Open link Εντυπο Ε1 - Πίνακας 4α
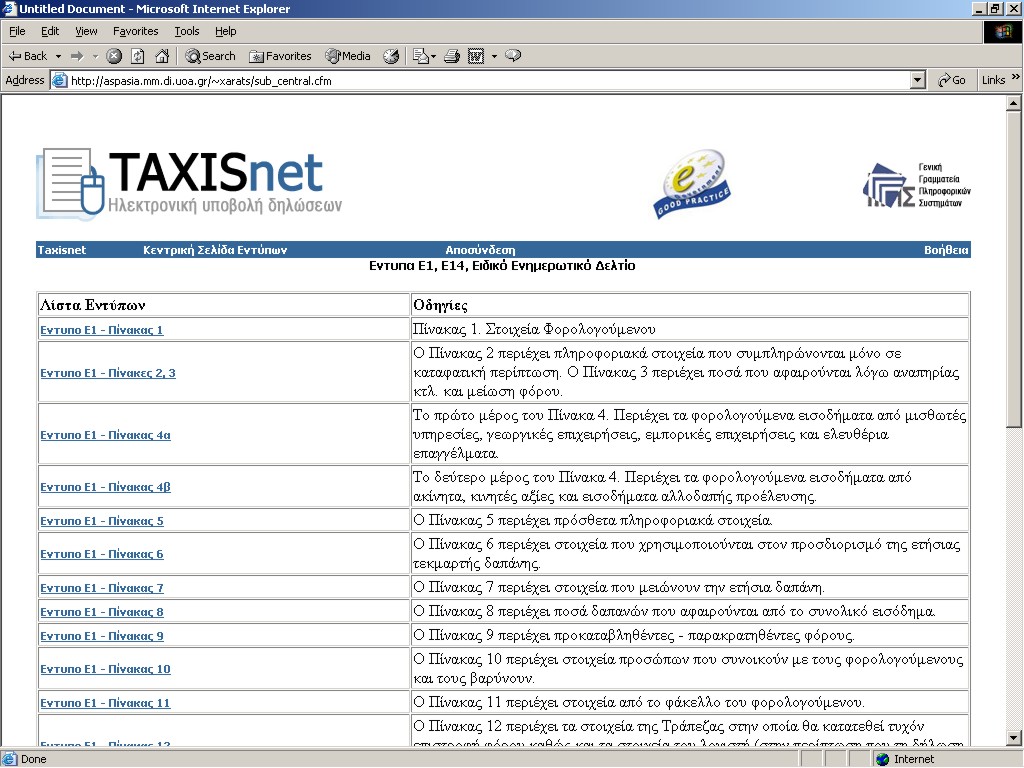Screen dimensions: 1024x768 coord(105,435)
